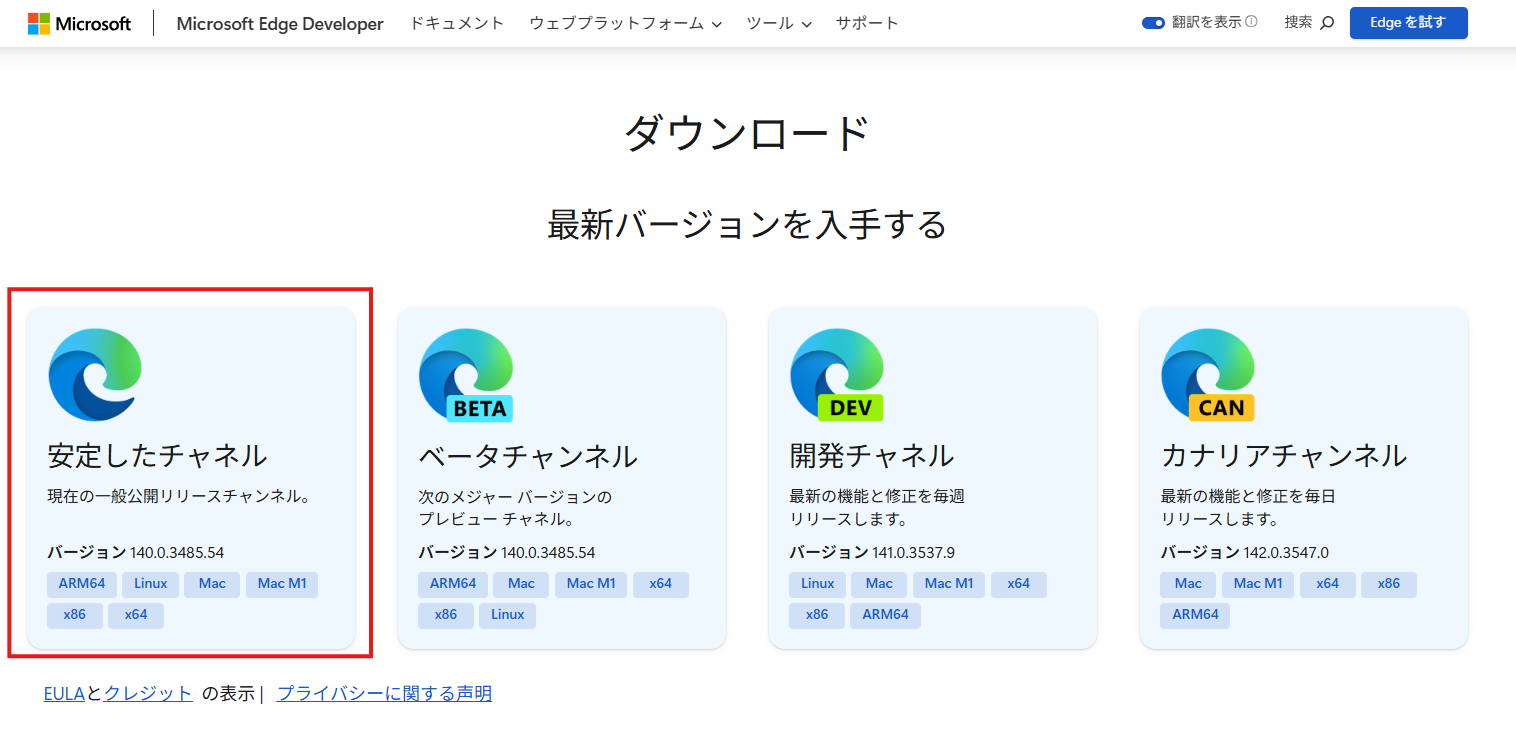
Task: Open the Edge BETA channel icon
Action: tap(466, 374)
